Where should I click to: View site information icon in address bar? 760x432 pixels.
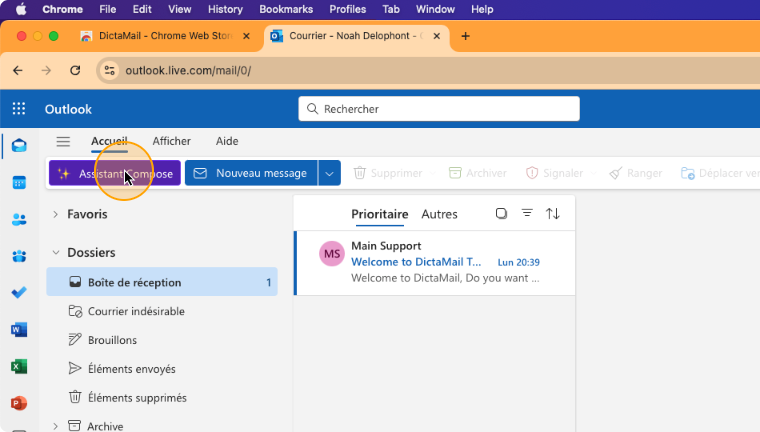click(x=110, y=71)
